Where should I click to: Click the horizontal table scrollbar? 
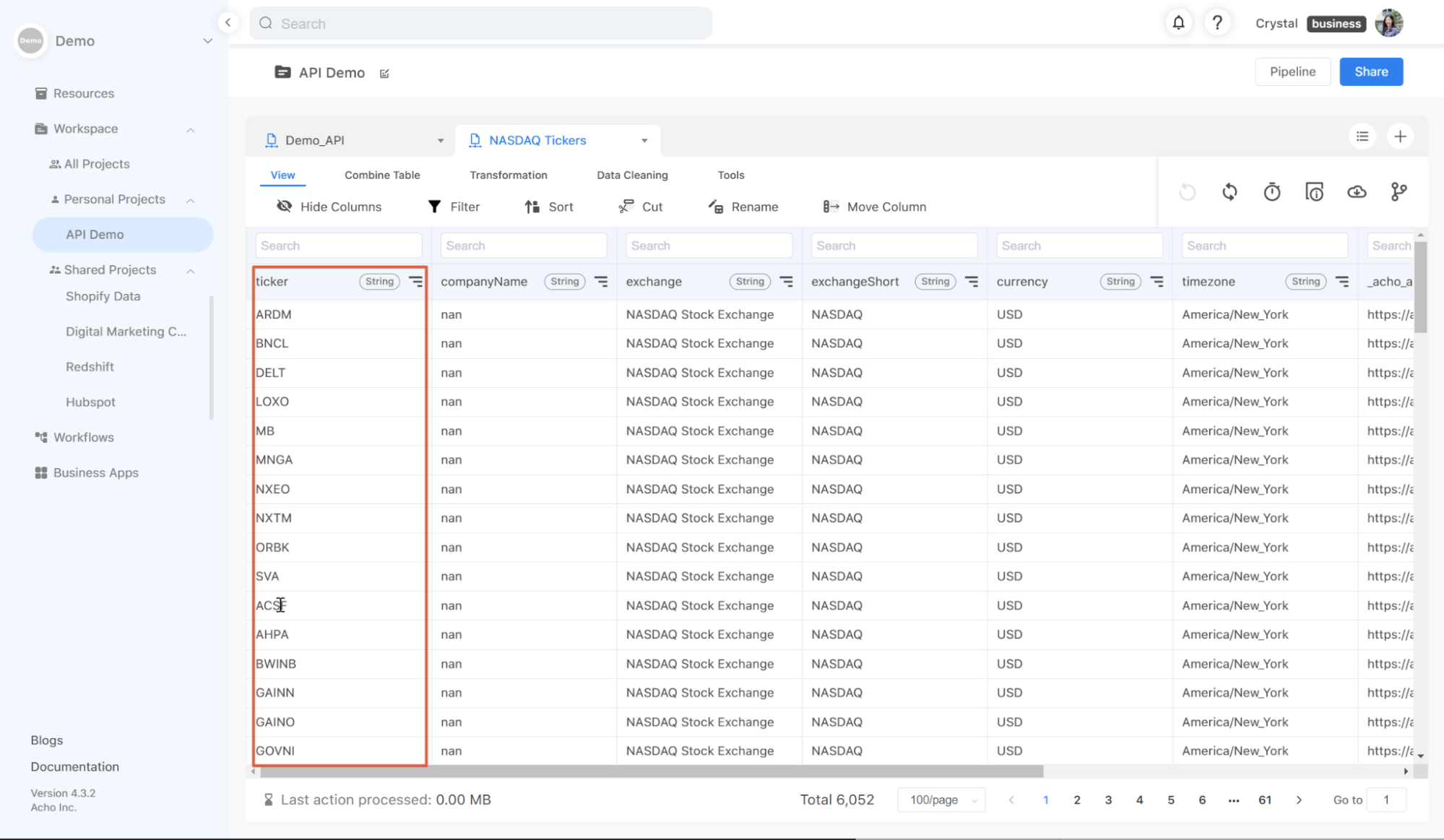[650, 771]
